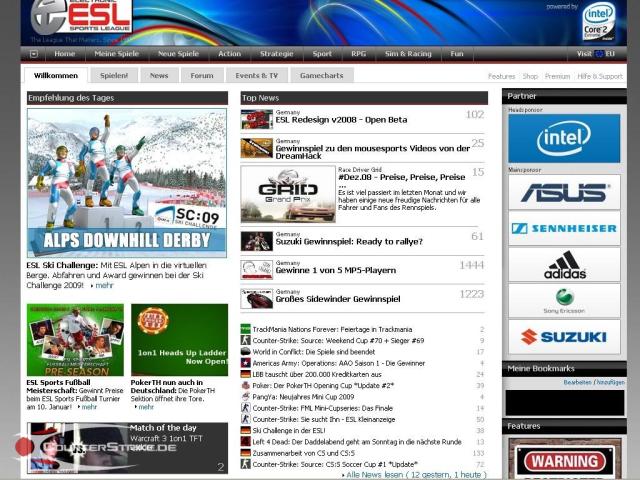Open the Features link at top right
The height and width of the screenshot is (480, 640).
pyautogui.click(x=501, y=76)
